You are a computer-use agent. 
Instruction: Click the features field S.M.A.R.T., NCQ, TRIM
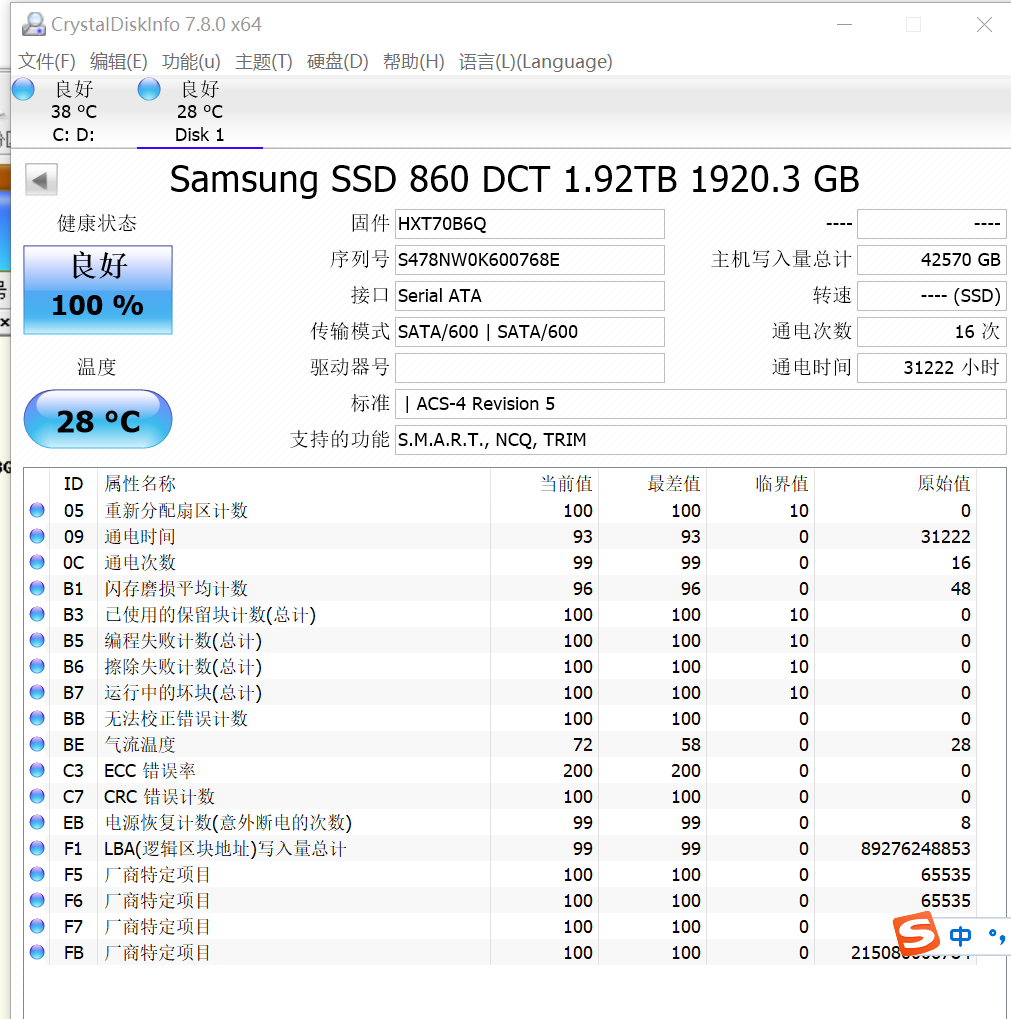coord(700,440)
